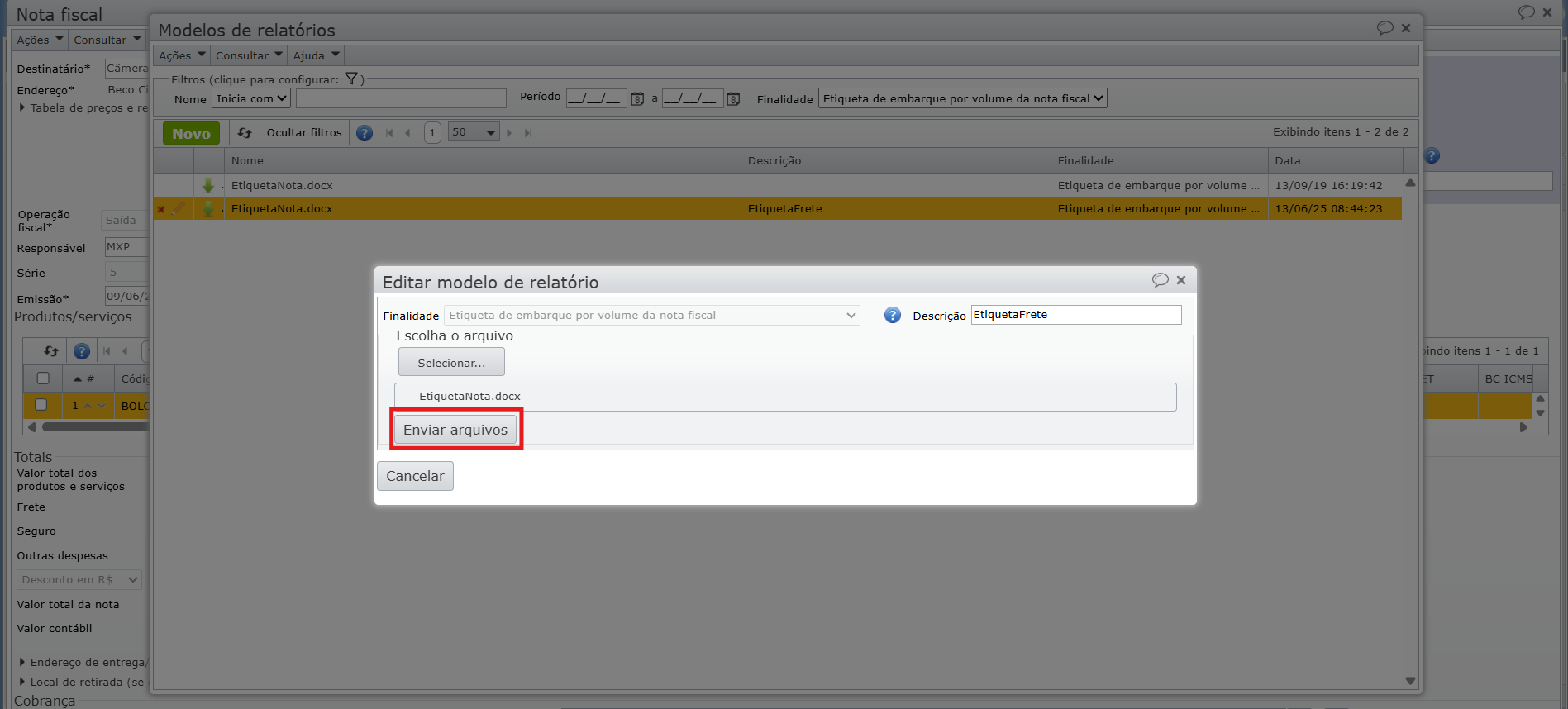Download first EtiquetaNota.docx via green arrow
Image resolution: width=1568 pixels, height=709 pixels.
(x=208, y=185)
